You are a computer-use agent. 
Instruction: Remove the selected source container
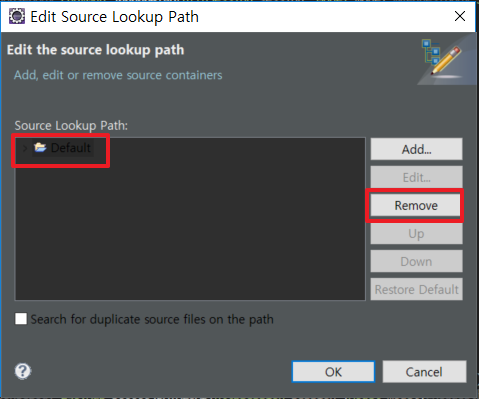416,205
